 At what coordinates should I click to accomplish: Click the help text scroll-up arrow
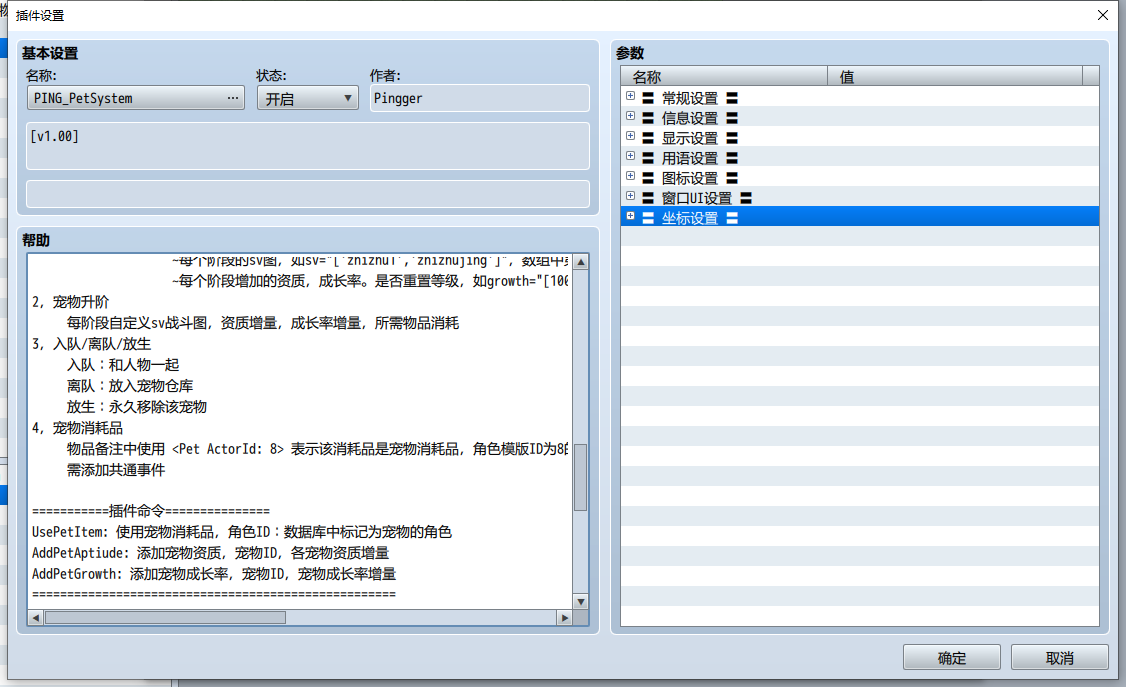coord(581,262)
